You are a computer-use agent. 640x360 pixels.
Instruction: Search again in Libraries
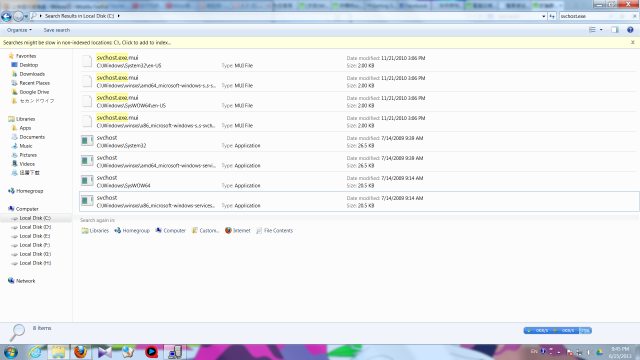[x=95, y=231]
